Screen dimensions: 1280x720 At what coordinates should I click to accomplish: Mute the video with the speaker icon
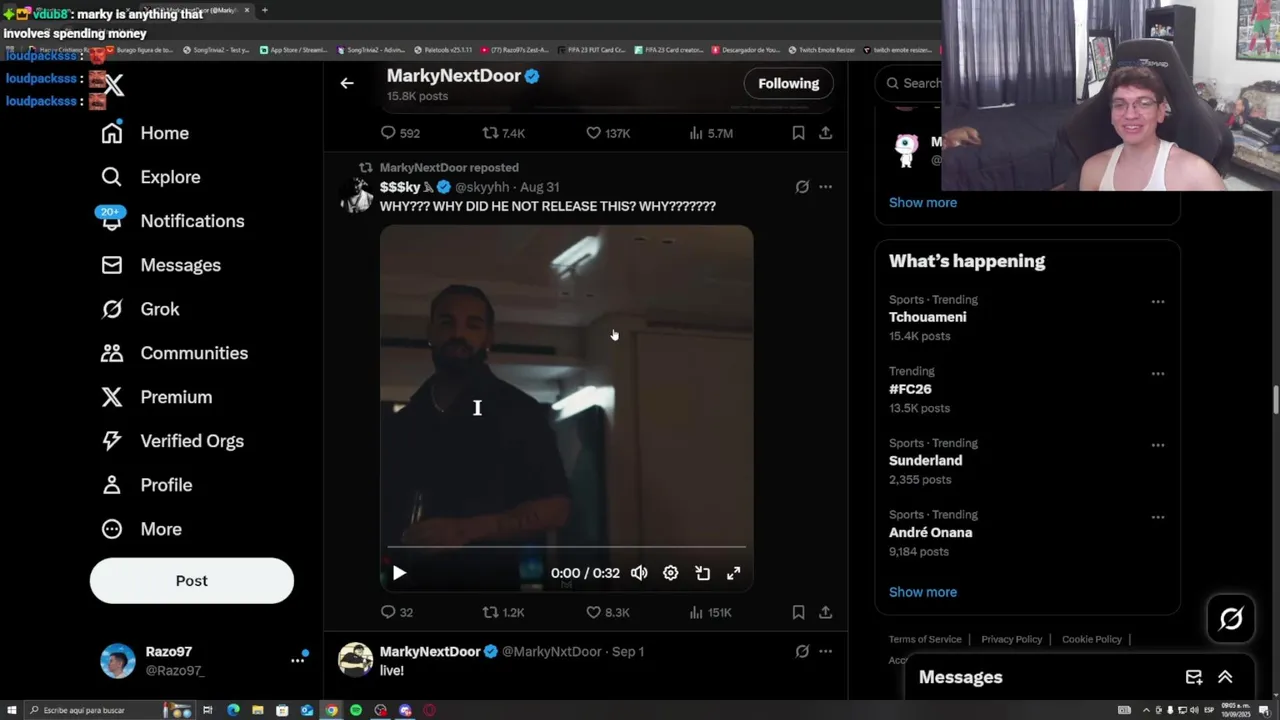click(639, 573)
